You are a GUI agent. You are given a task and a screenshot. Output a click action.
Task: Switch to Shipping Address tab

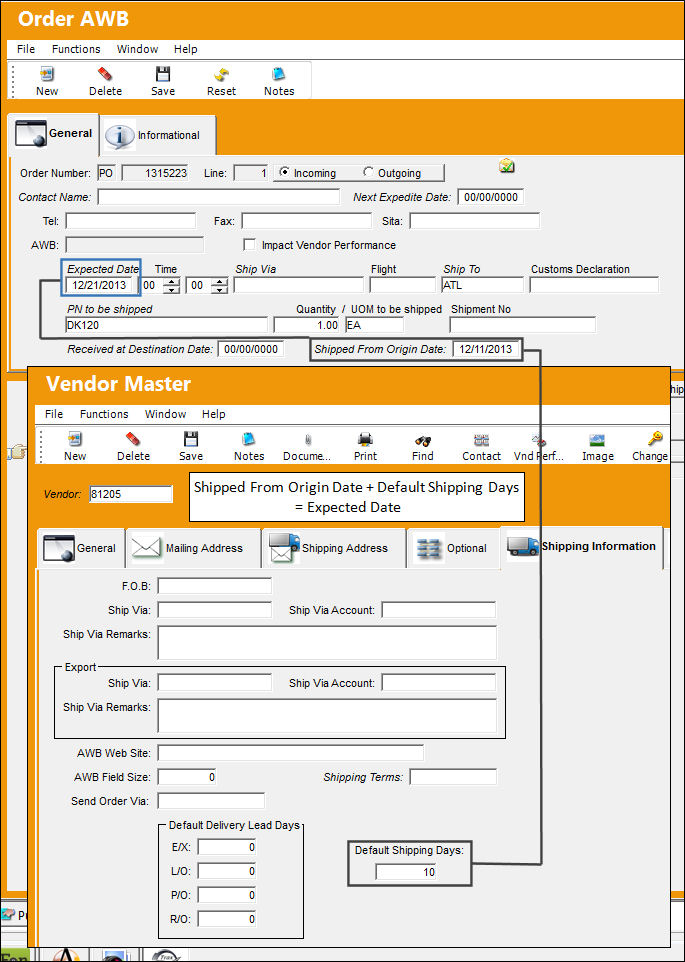tap(334, 548)
